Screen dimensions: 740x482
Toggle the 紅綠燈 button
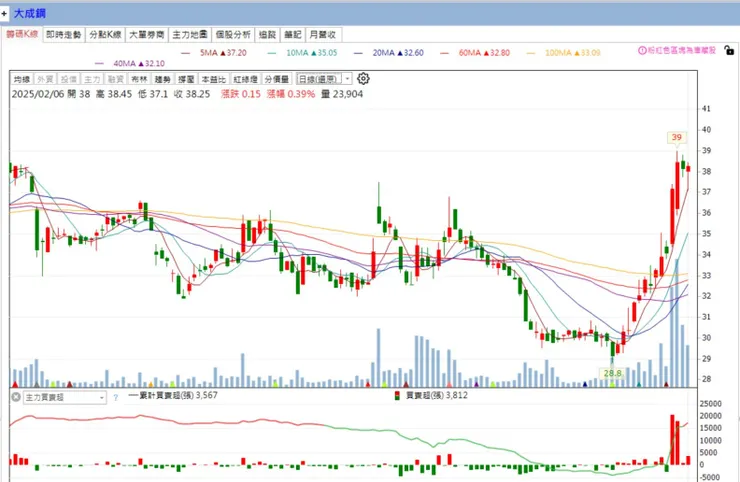(245, 79)
